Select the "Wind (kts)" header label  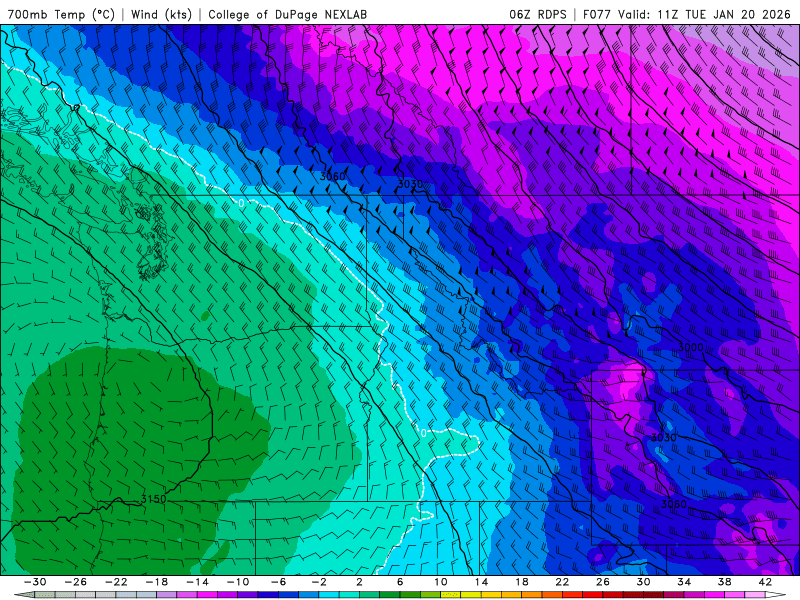click(x=161, y=14)
